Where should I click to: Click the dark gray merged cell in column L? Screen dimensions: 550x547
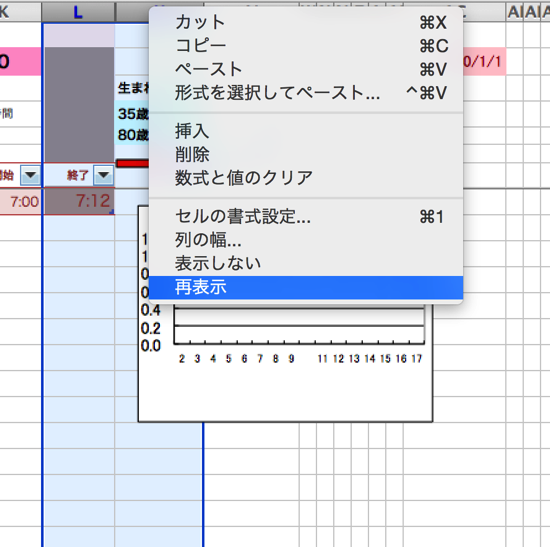[x=79, y=105]
